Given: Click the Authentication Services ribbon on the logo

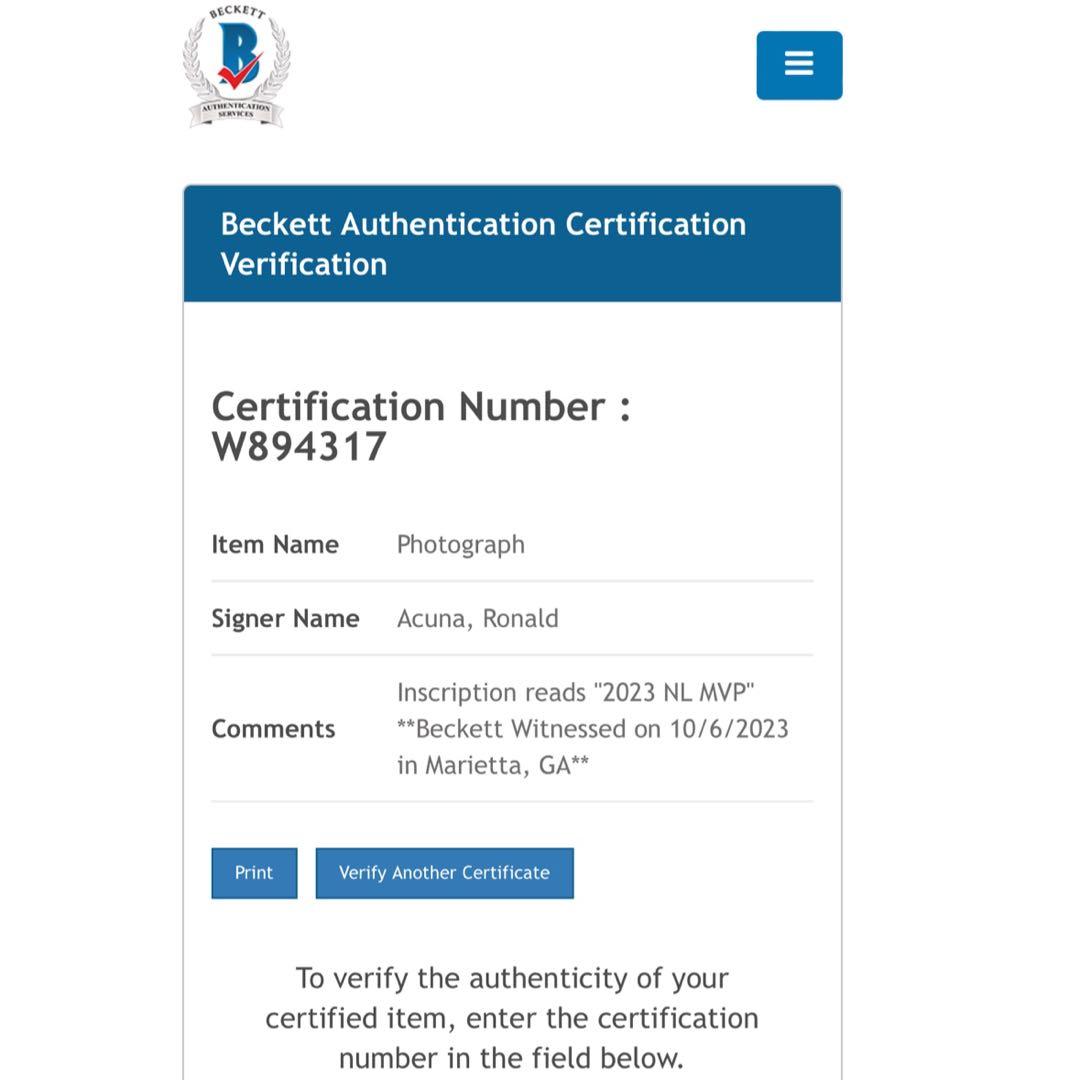Looking at the screenshot, I should [236, 109].
